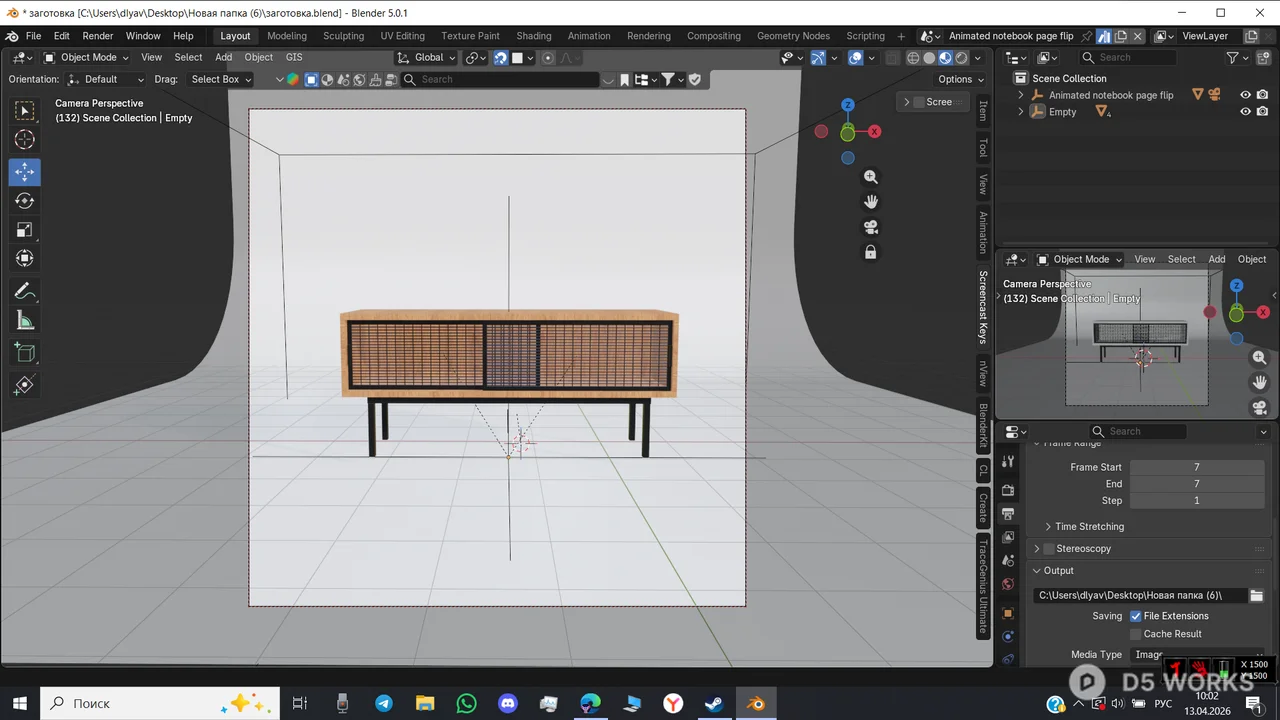Activate the Rotate tool
The image size is (1280, 720).
point(25,201)
